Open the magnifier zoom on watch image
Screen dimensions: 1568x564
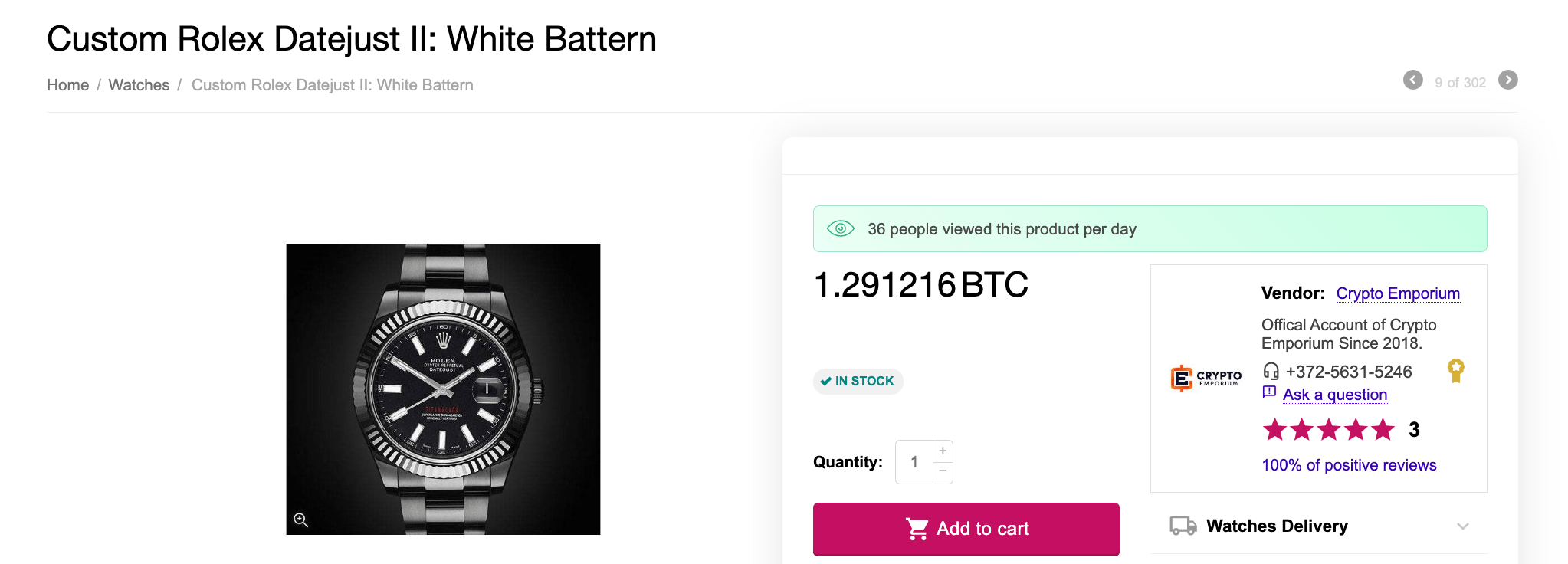[300, 519]
